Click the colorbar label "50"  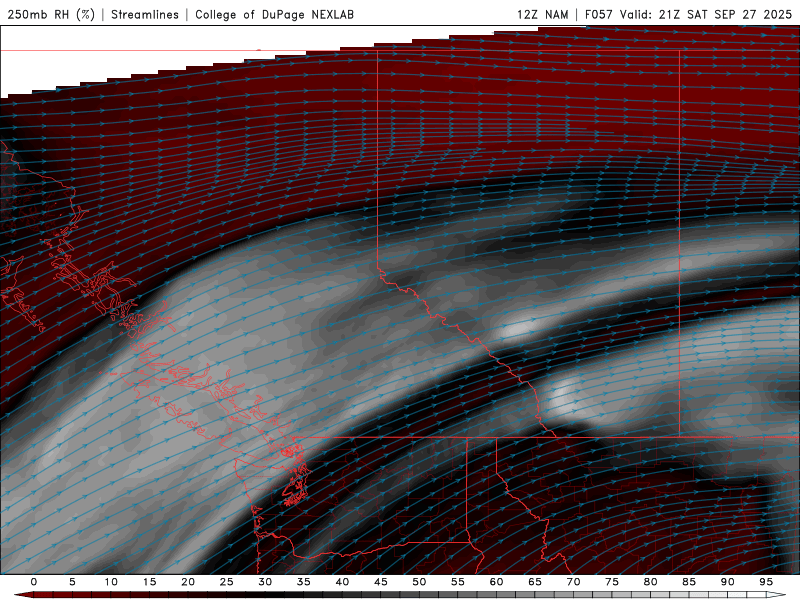click(x=419, y=582)
